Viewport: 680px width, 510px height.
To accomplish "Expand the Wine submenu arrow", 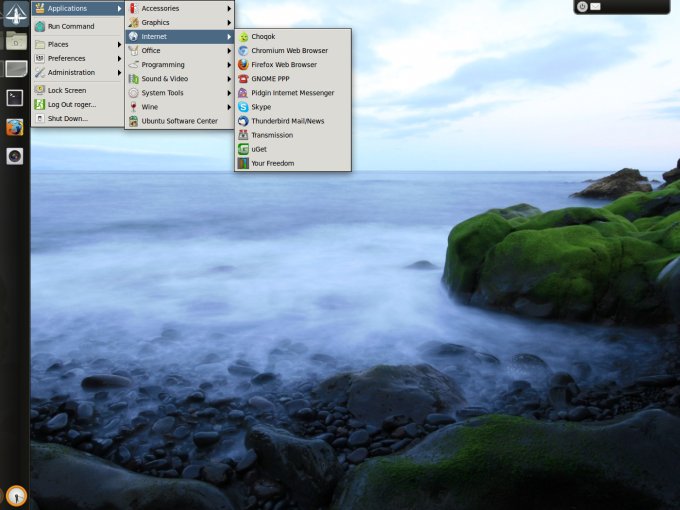I will tap(229, 107).
